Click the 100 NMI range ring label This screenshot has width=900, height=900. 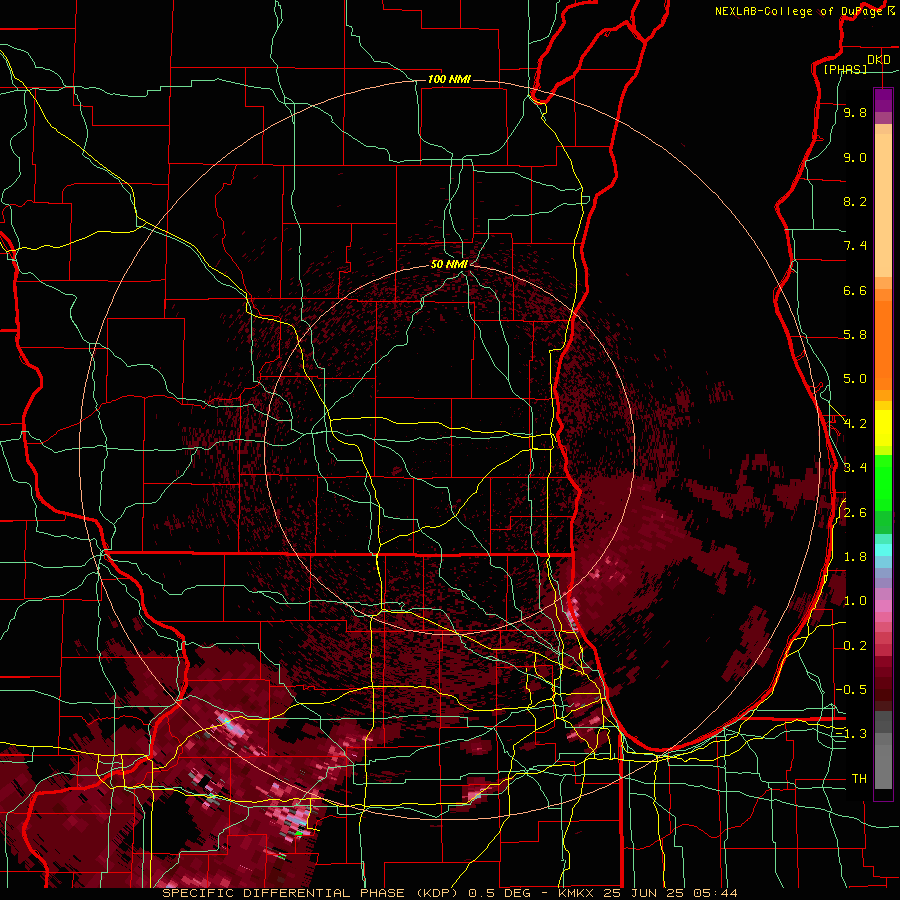click(449, 79)
